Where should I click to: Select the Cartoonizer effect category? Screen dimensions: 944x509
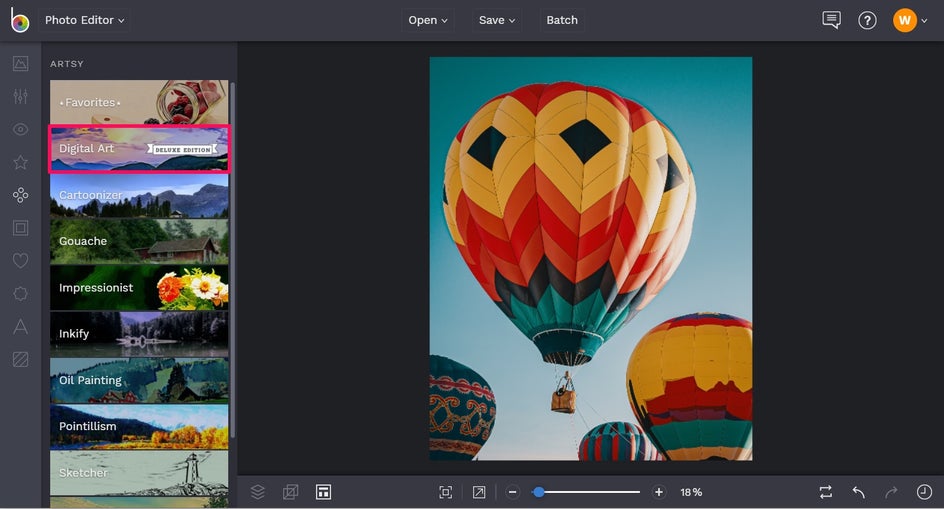[x=139, y=195]
